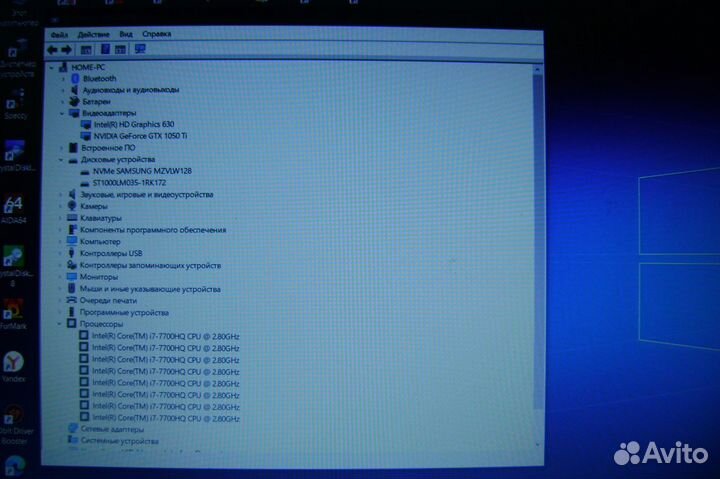Image resolution: width=720 pixels, height=479 pixels.
Task: Open the Справка menu
Action: tap(157, 34)
